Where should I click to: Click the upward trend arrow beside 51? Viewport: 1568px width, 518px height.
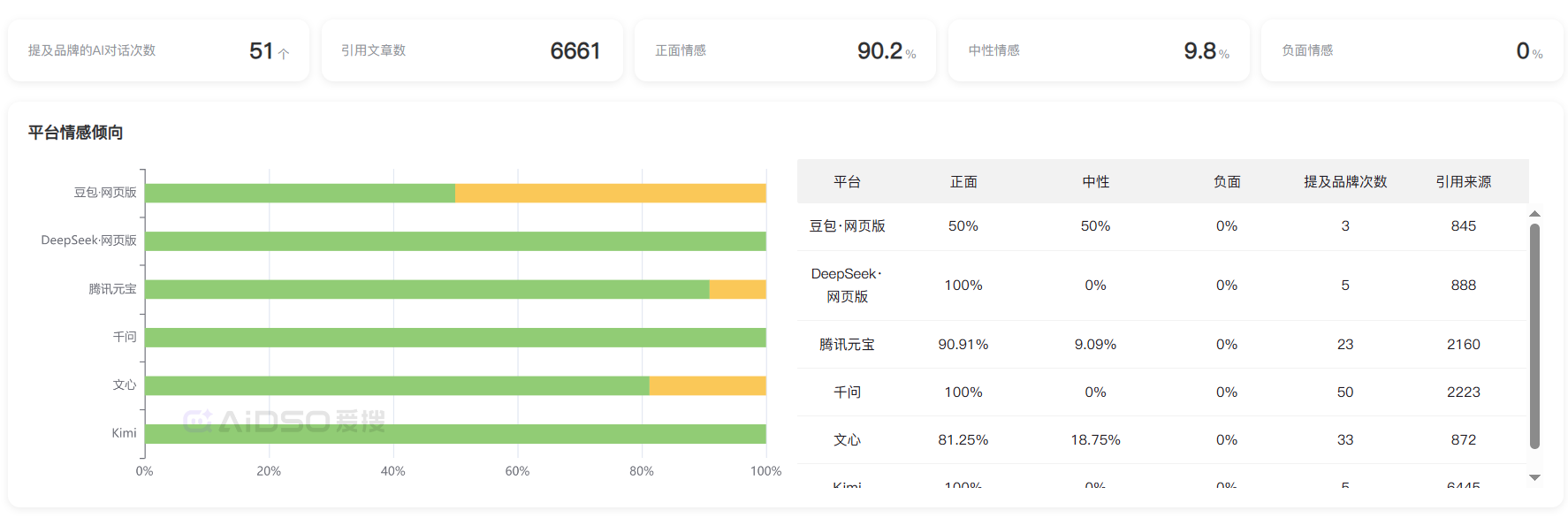(284, 54)
